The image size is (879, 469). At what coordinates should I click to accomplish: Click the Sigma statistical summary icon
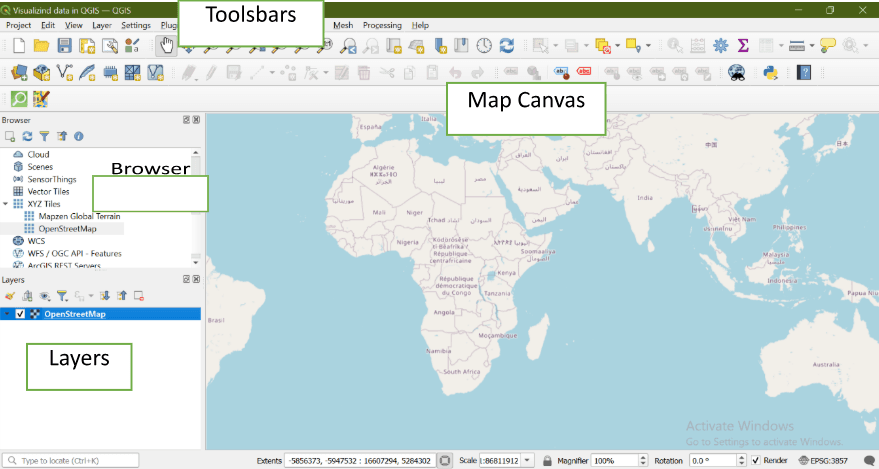(743, 45)
